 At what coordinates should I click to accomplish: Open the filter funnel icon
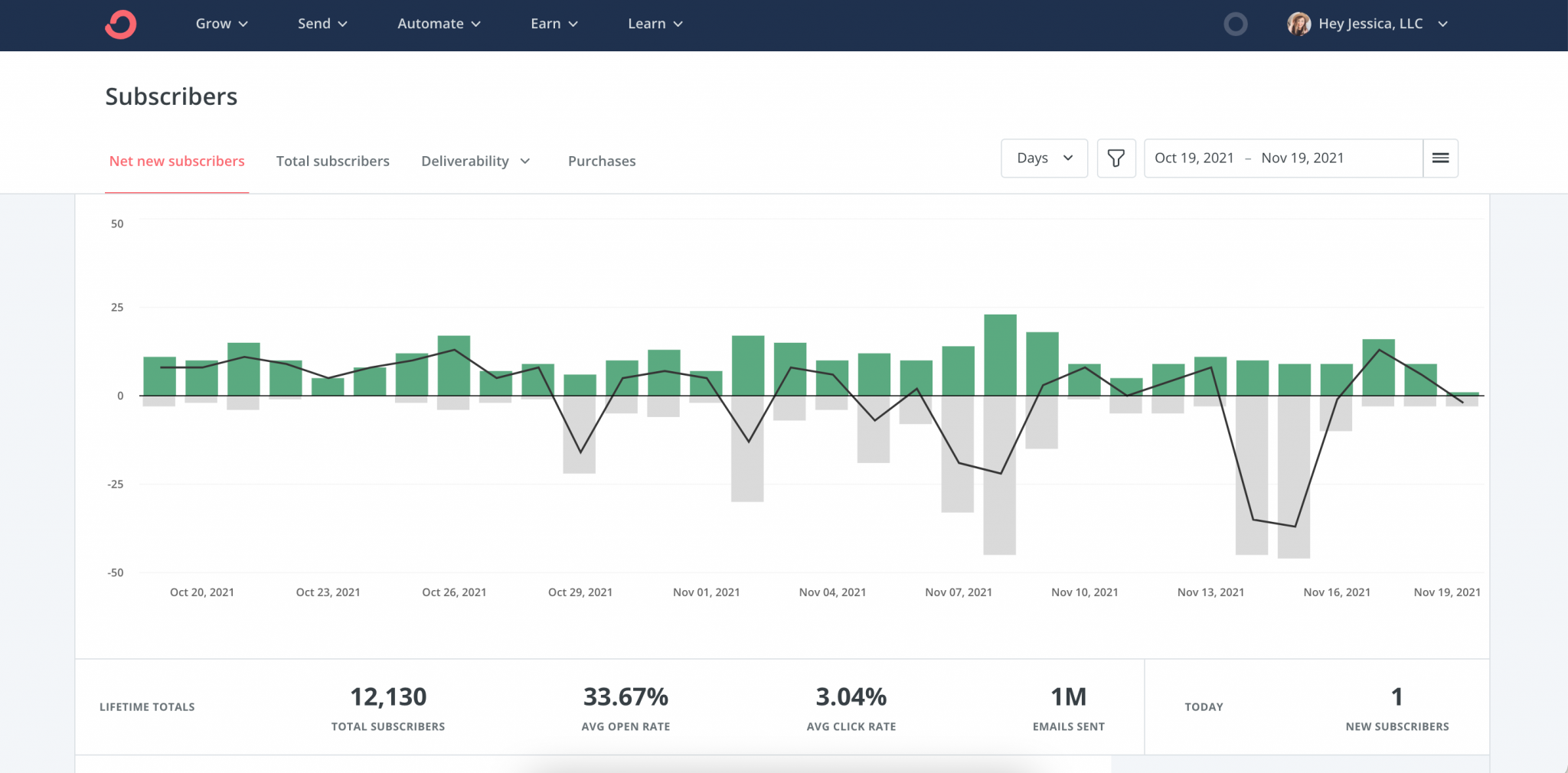1116,158
